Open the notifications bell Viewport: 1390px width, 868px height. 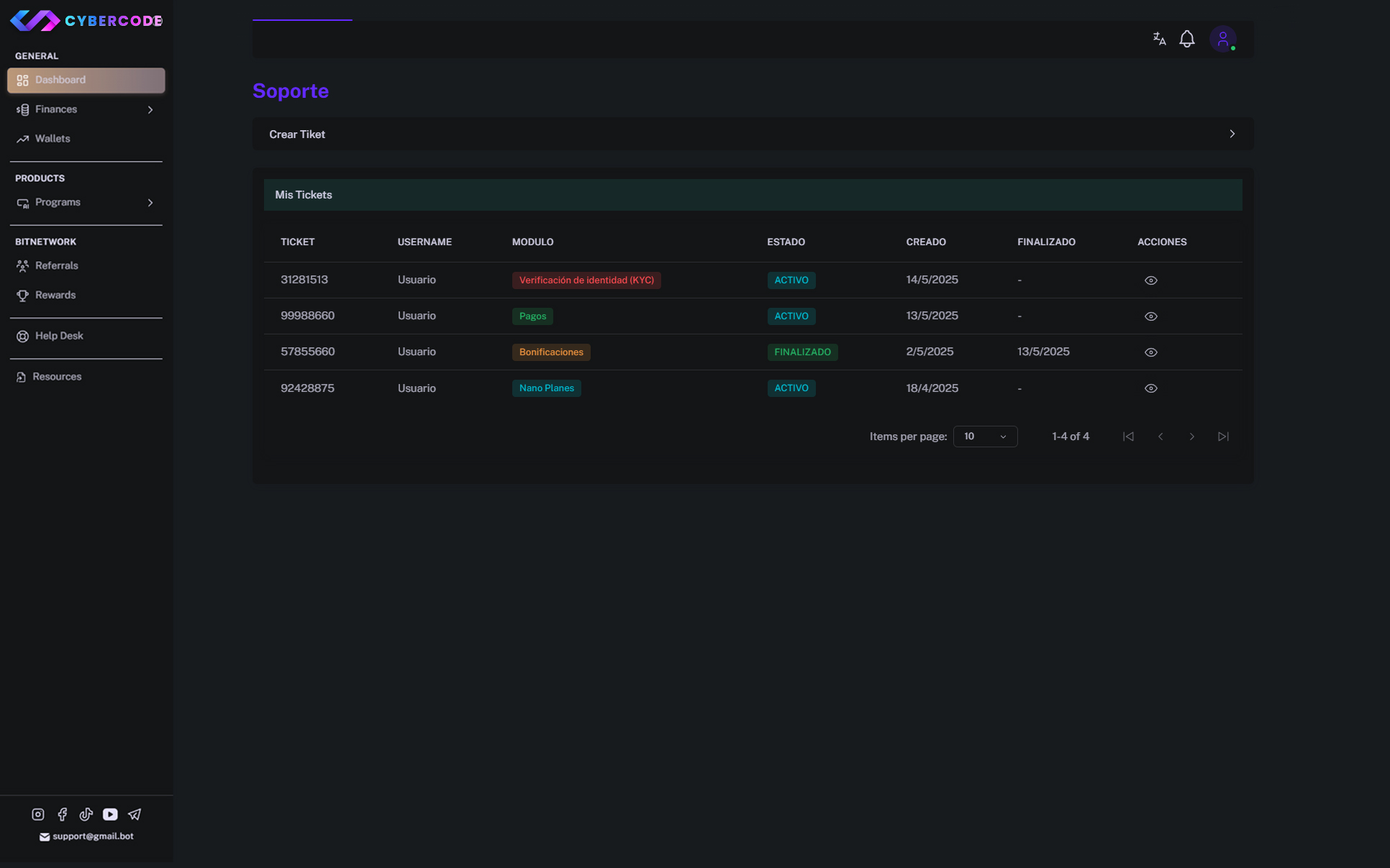tap(1187, 39)
